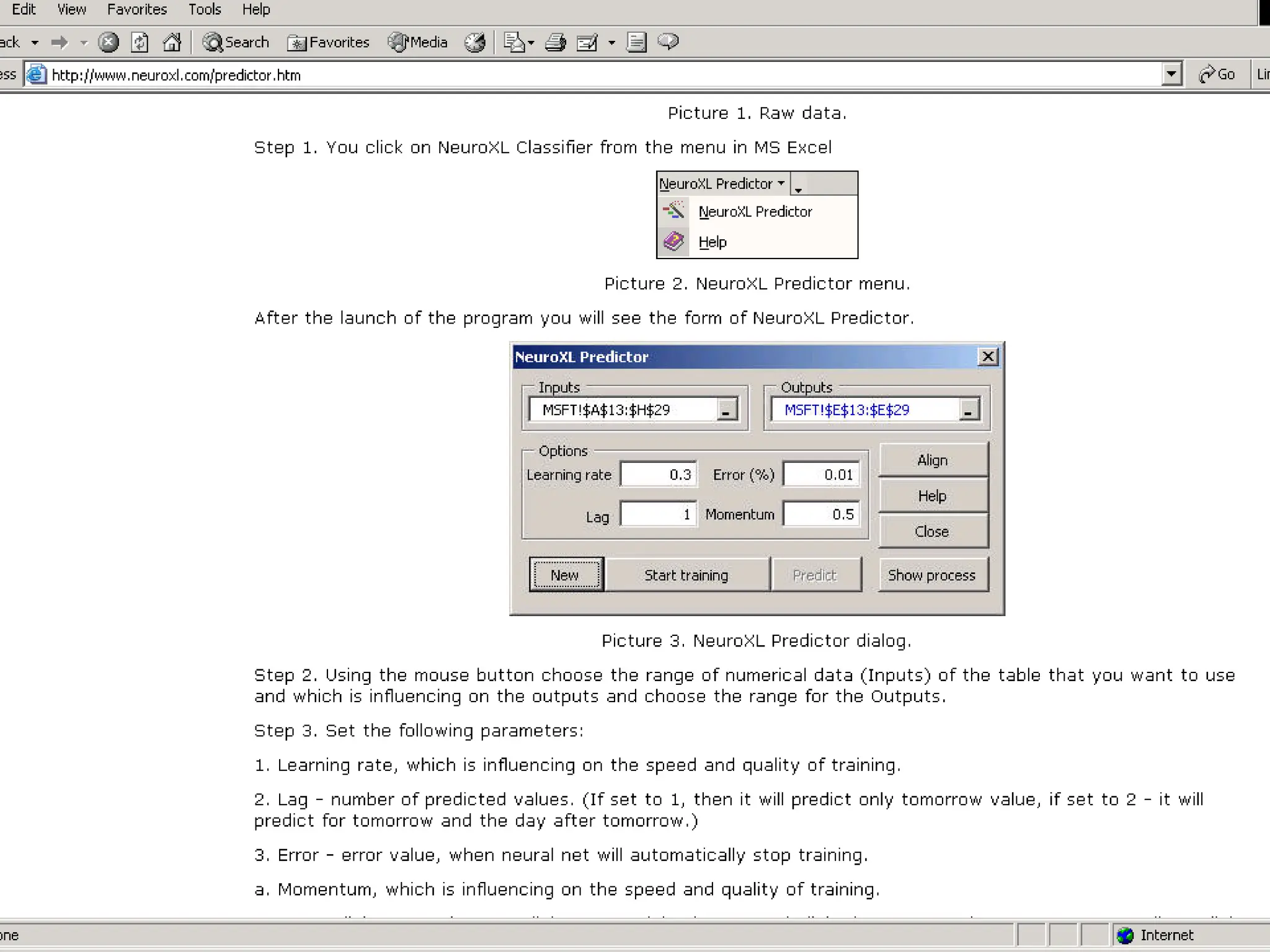Expand the address bar dropdown
This screenshot has width=1270, height=952.
click(1171, 74)
